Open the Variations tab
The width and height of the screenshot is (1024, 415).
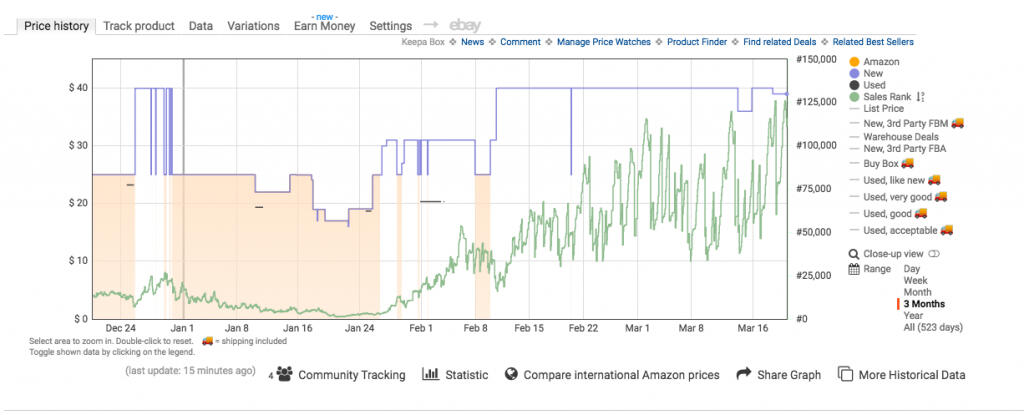click(253, 26)
